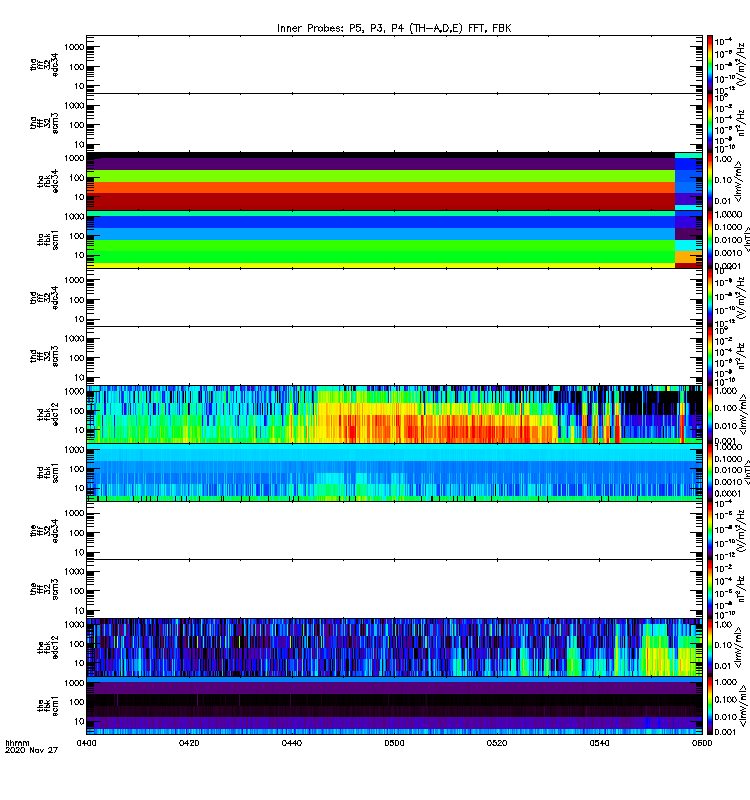Click the 'hhmm' axis unit label

tap(17, 743)
